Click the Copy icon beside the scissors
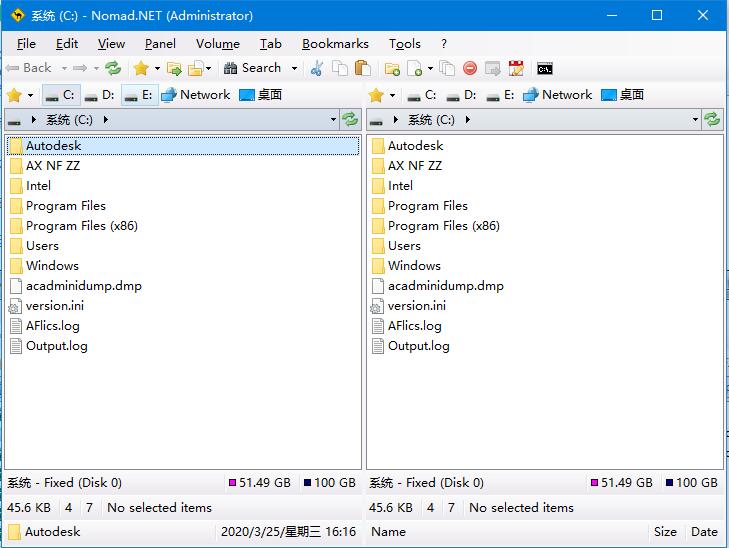 point(340,68)
